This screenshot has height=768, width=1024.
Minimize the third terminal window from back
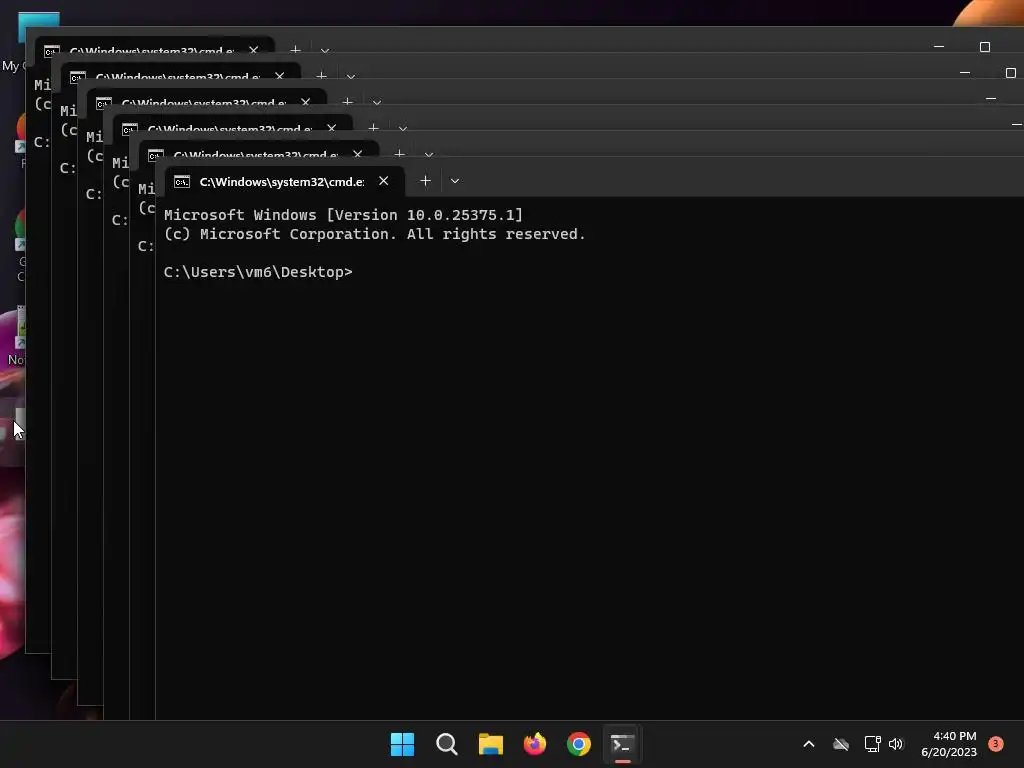pyautogui.click(x=991, y=99)
